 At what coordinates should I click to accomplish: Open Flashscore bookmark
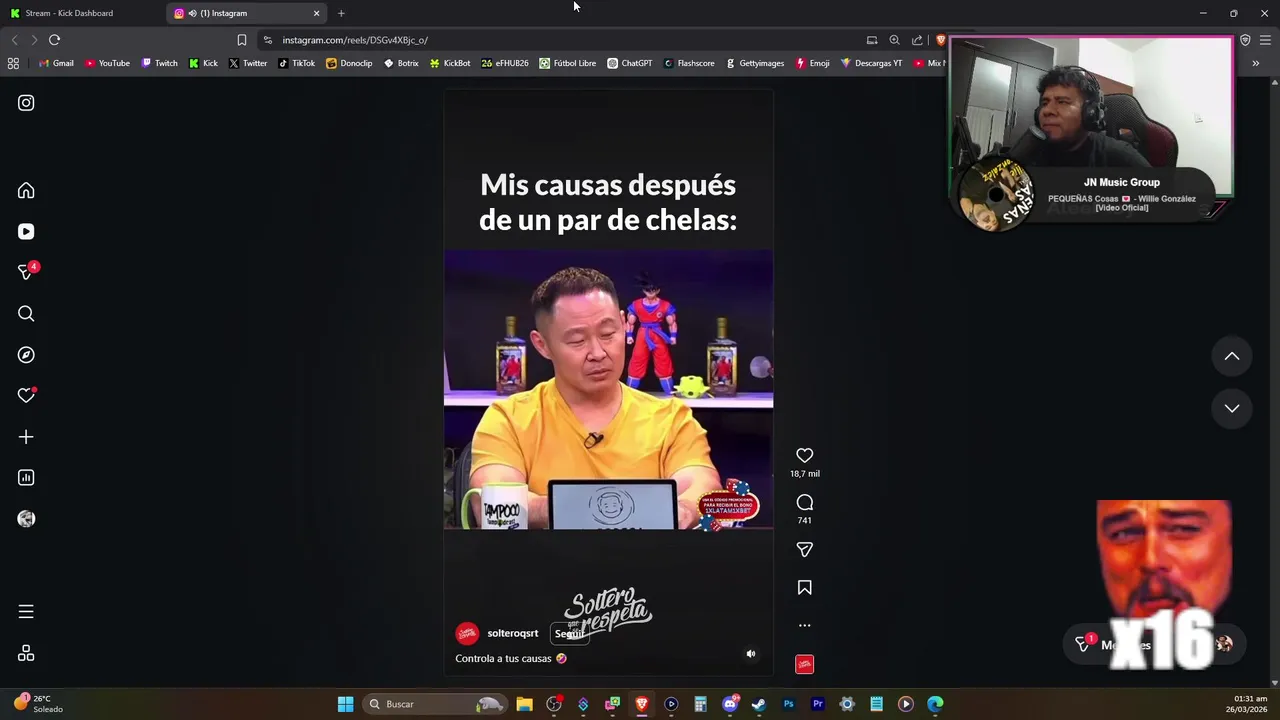(688, 63)
